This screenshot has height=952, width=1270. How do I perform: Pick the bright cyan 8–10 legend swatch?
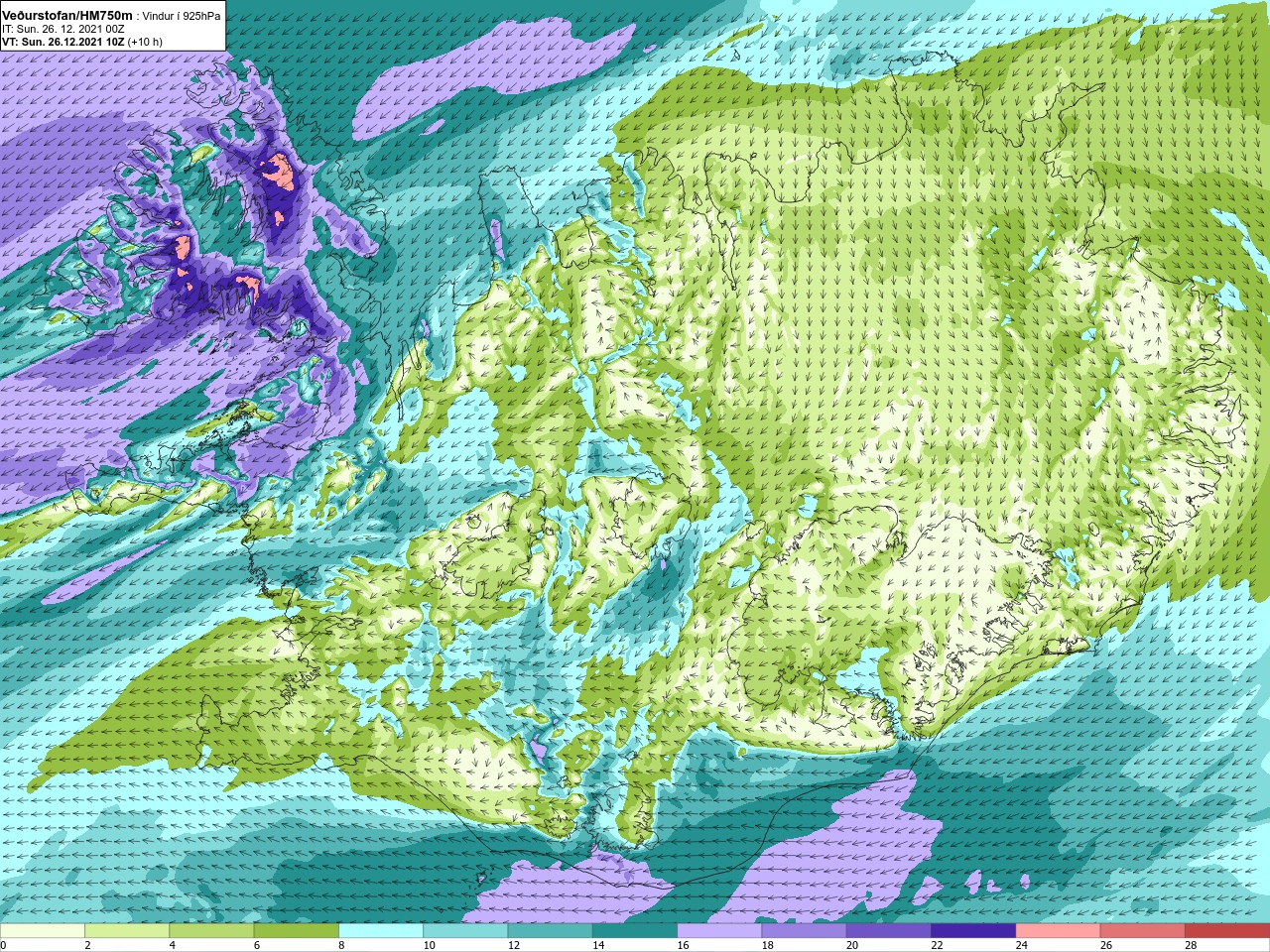[381, 931]
